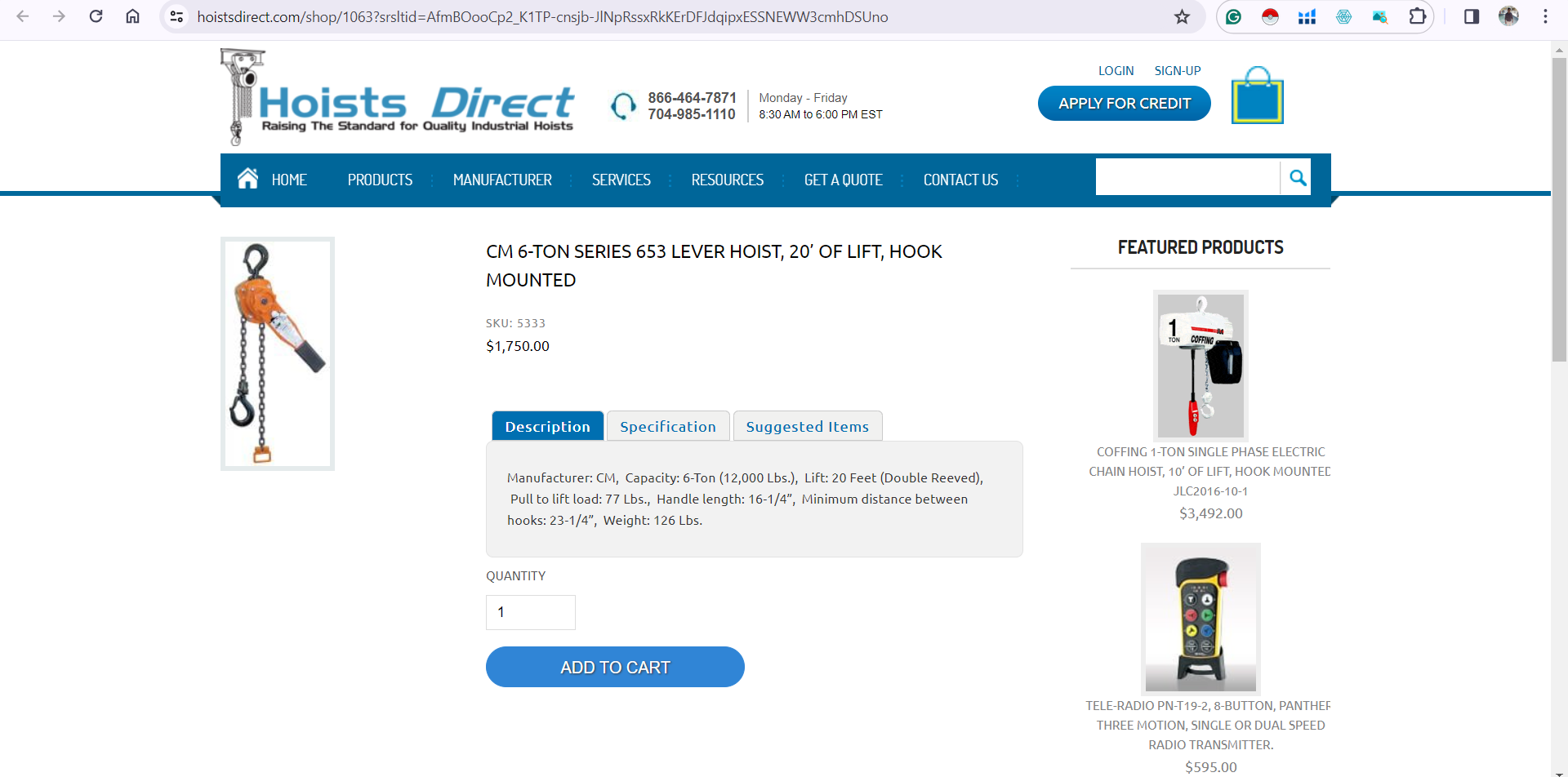Click the quantity input field
Screen dimensions: 1568x777
(x=531, y=612)
